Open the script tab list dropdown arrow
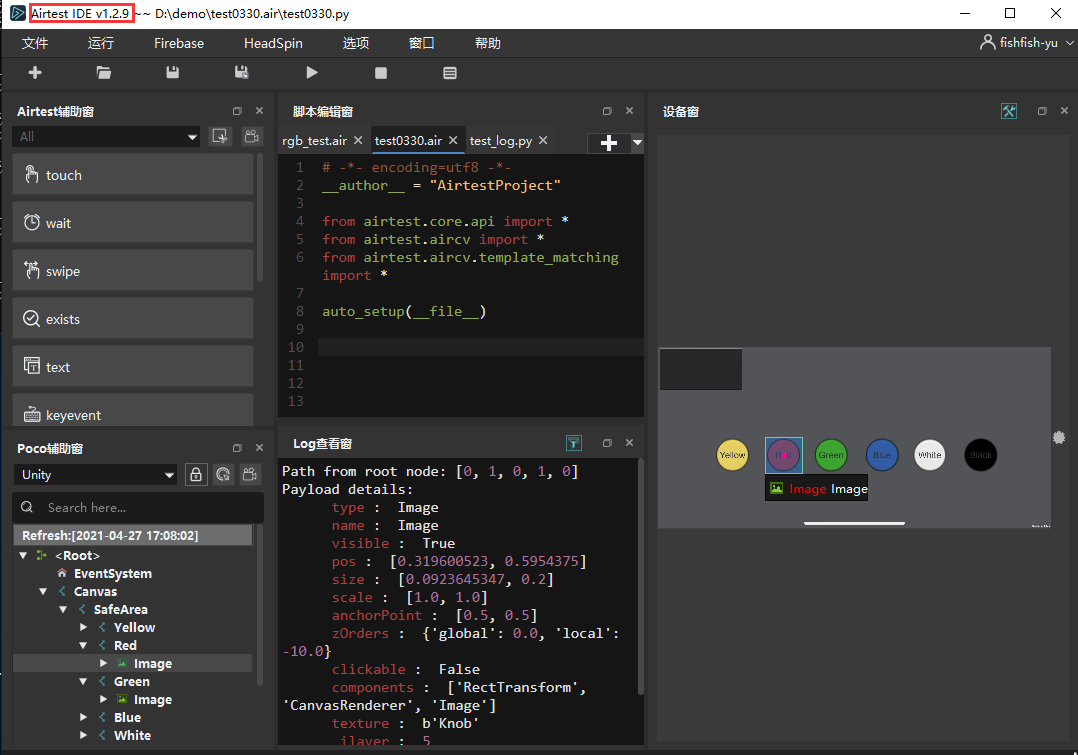 (x=637, y=142)
